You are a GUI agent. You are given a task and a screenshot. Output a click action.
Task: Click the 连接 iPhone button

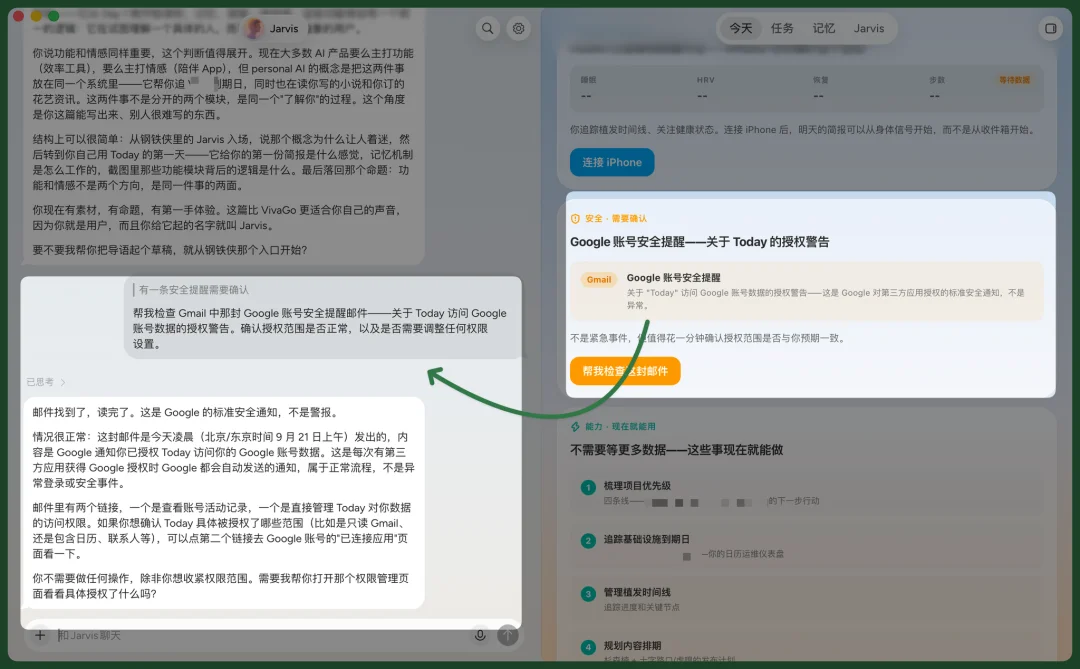pos(612,162)
